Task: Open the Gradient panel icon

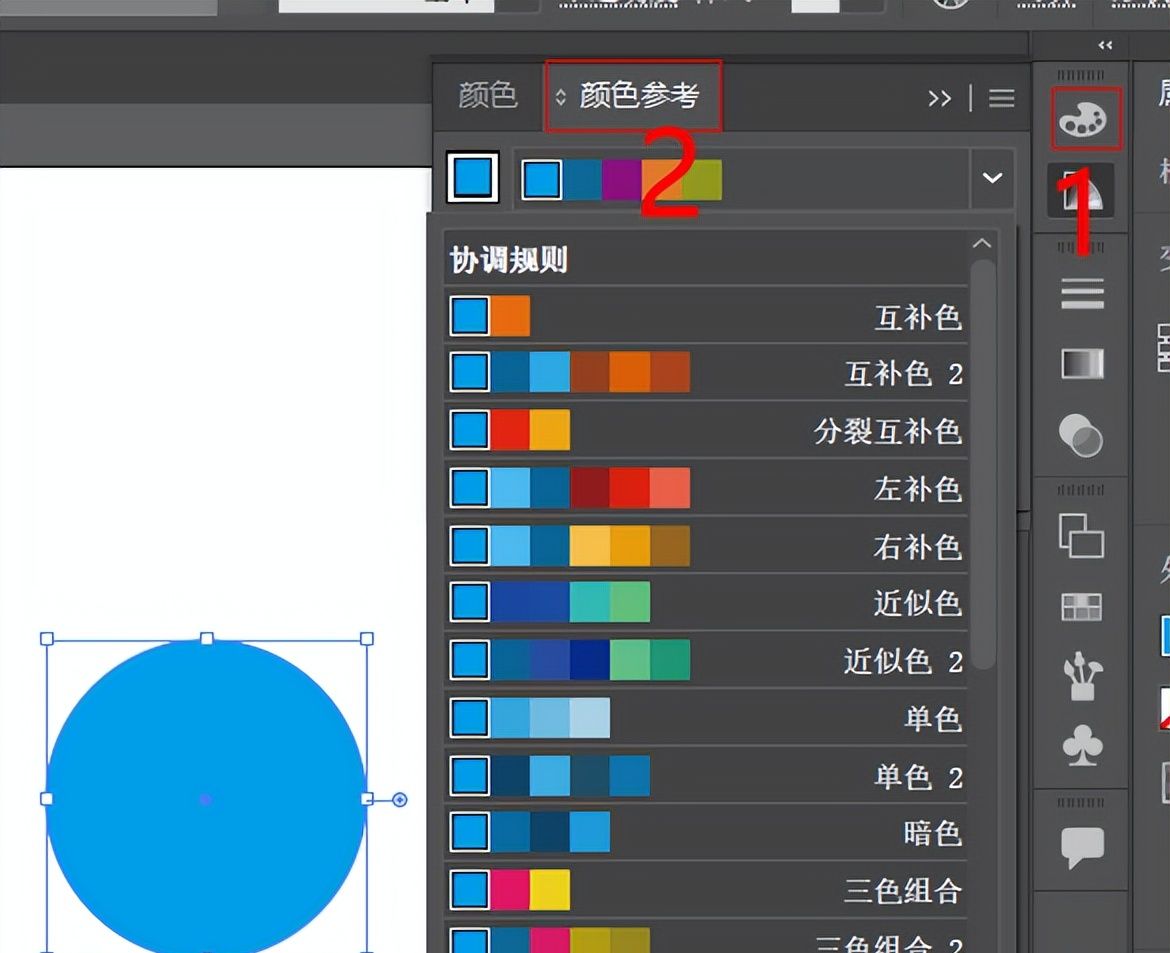Action: (1082, 363)
